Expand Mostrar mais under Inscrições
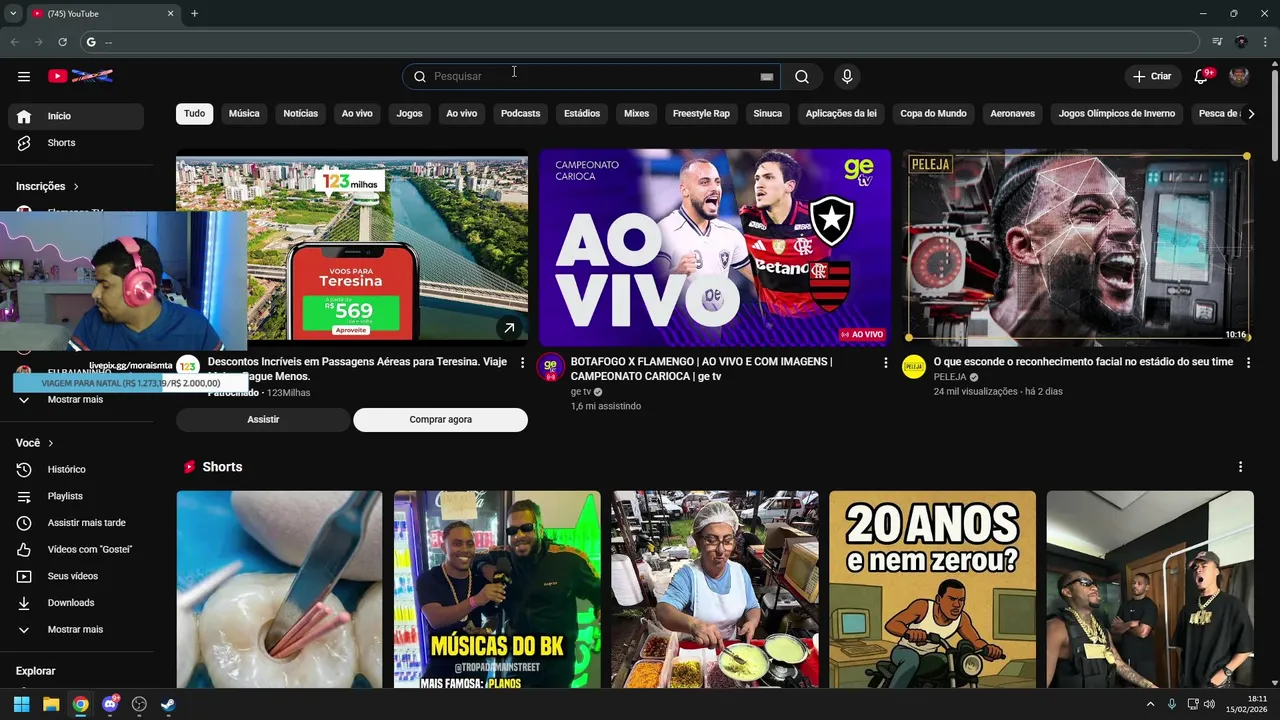This screenshot has width=1280, height=720. pyautogui.click(x=76, y=399)
